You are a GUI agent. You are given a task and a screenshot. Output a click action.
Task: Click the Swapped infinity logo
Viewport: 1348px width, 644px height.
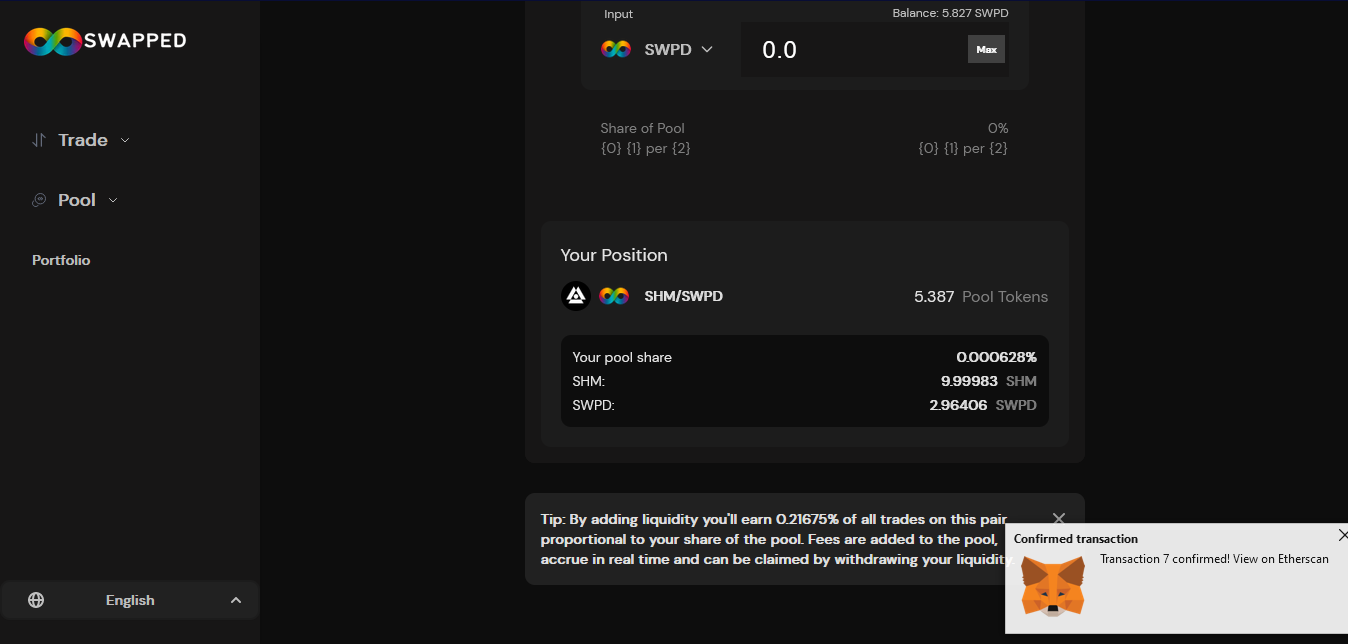[x=53, y=41]
